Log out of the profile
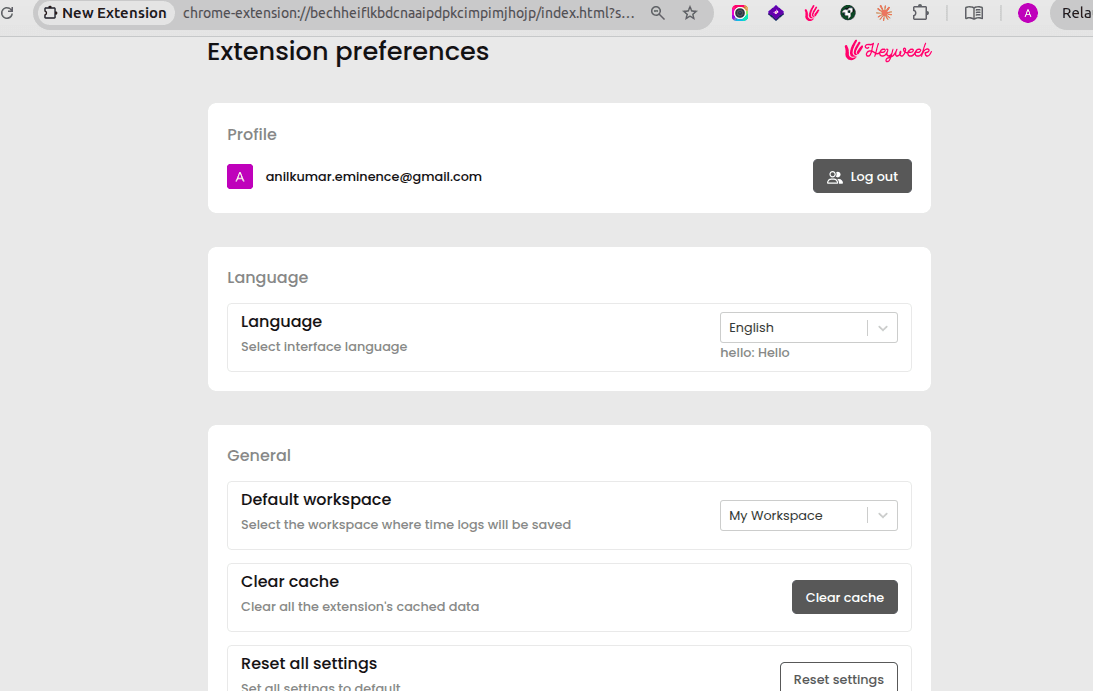The width and height of the screenshot is (1093, 691). pyautogui.click(x=862, y=176)
